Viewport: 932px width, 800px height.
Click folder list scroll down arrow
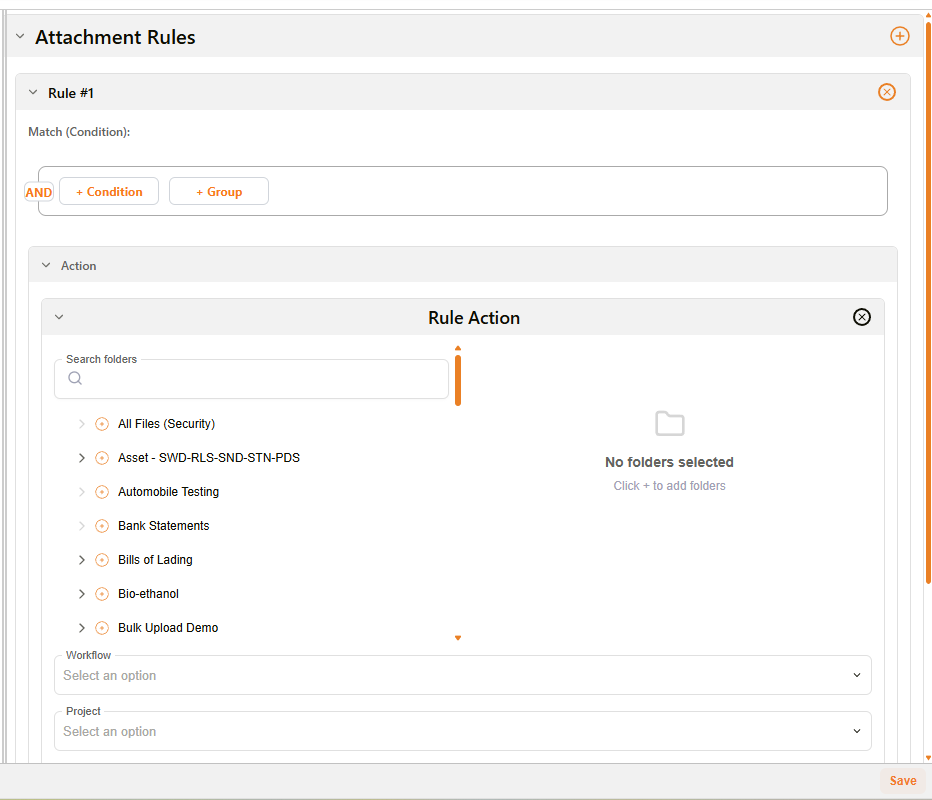coord(458,638)
